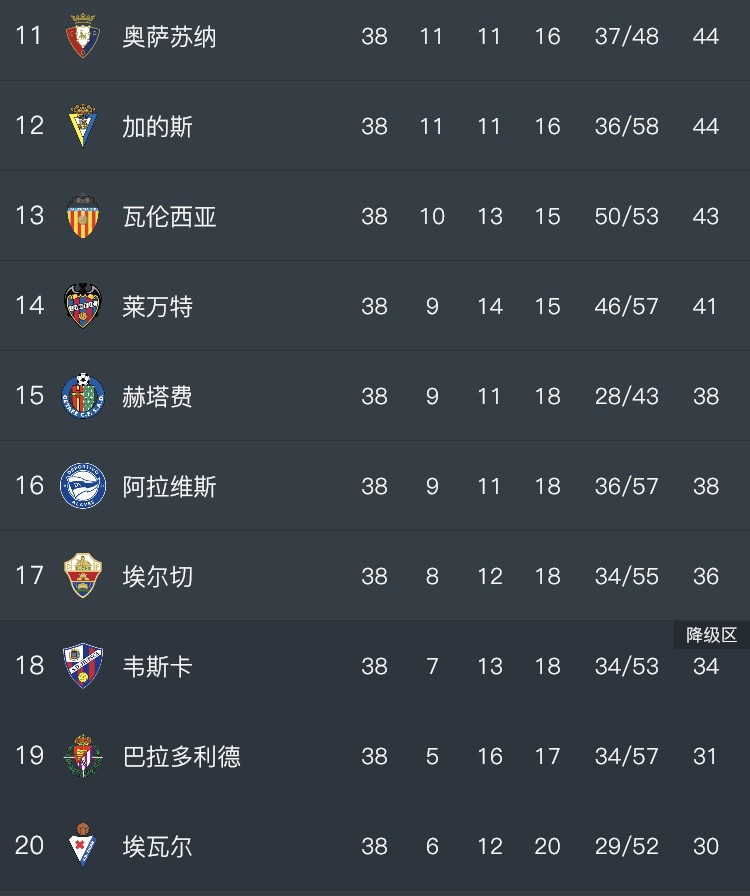Tap the Valencia bat crest icon
Screen dimensions: 750x896
click(x=83, y=216)
